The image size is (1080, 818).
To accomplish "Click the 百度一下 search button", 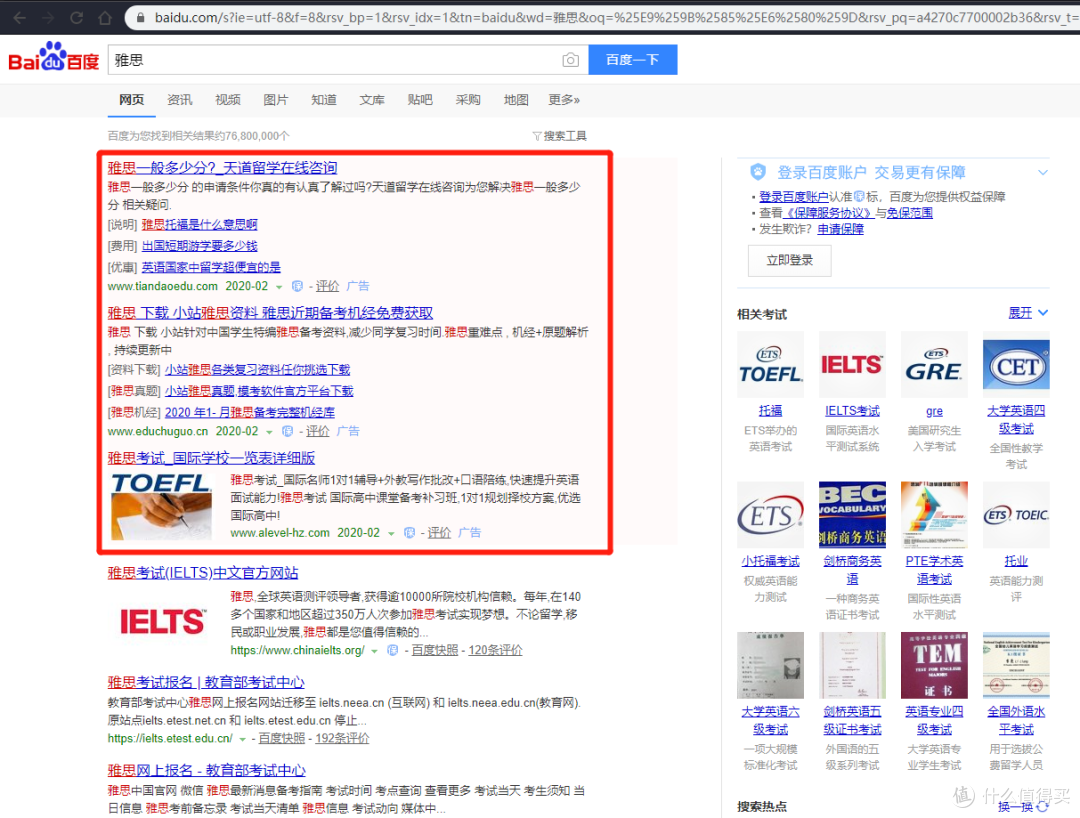I will 633,60.
